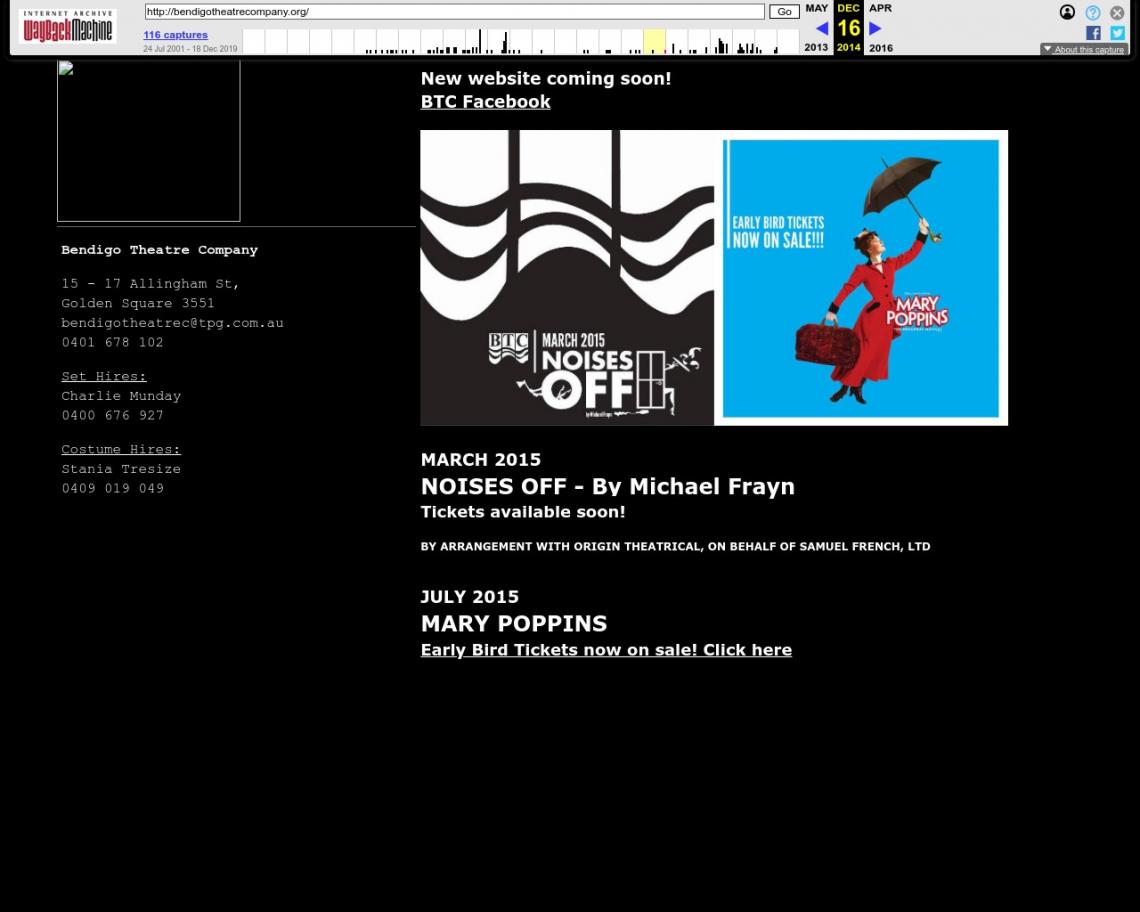This screenshot has height=912, width=1140.
Task: Click the NOISES OFF - By Michael Frayn title
Action: [608, 486]
